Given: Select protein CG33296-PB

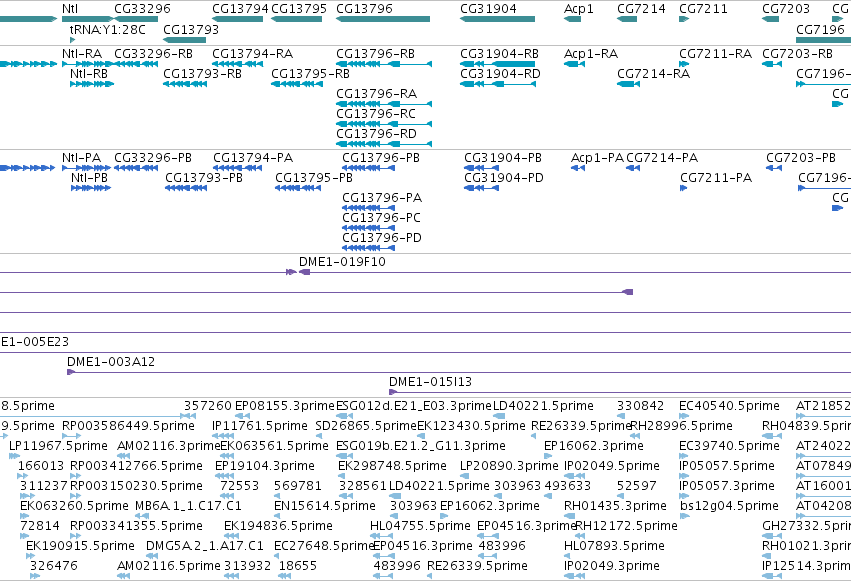Looking at the screenshot, I should [136, 168].
